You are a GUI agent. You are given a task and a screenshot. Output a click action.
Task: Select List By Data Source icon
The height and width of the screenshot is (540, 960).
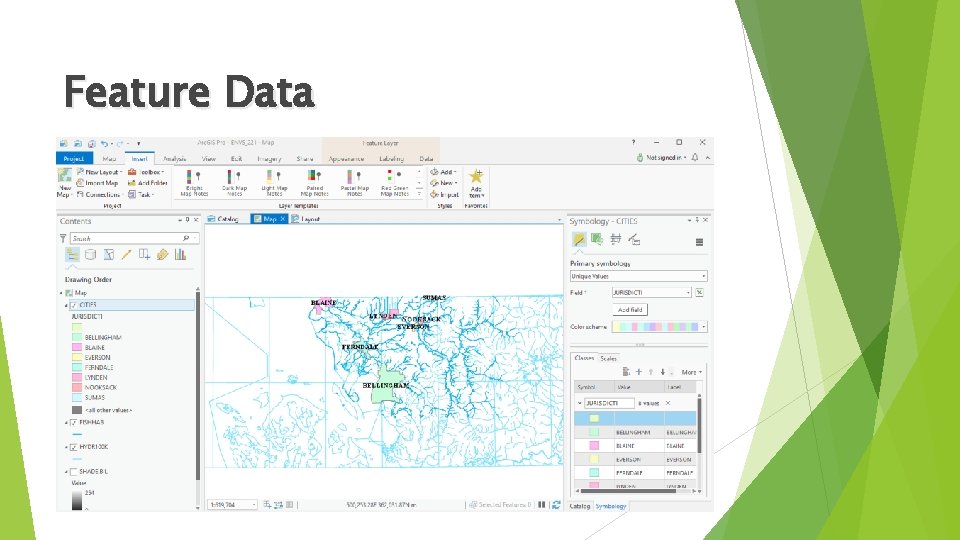(91, 255)
